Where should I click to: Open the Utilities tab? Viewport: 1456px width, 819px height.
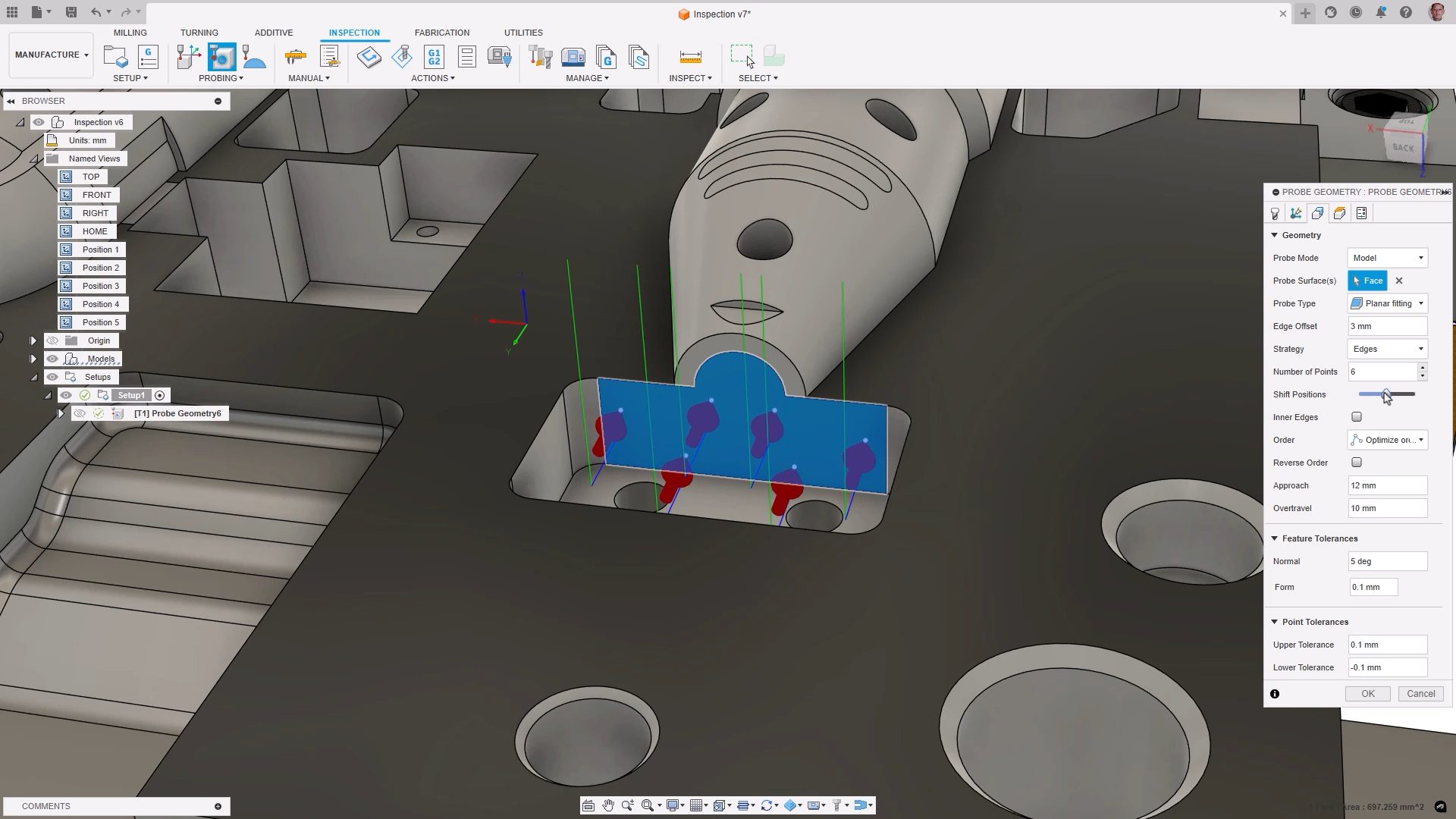tap(523, 33)
